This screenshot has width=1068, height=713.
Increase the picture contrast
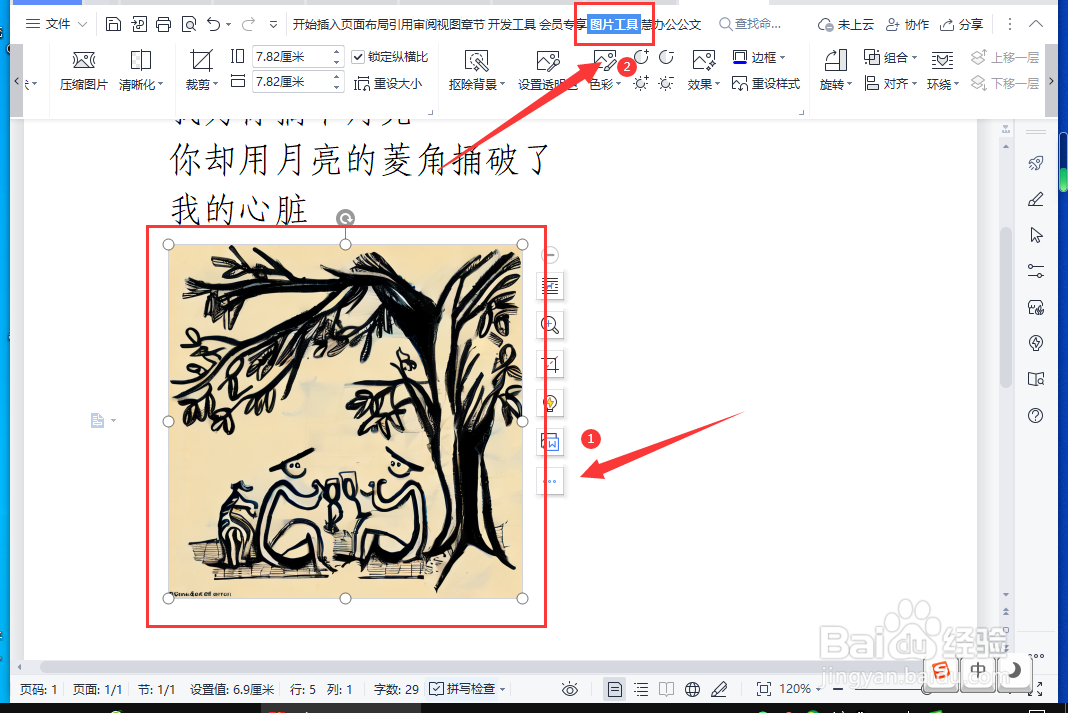[x=641, y=57]
